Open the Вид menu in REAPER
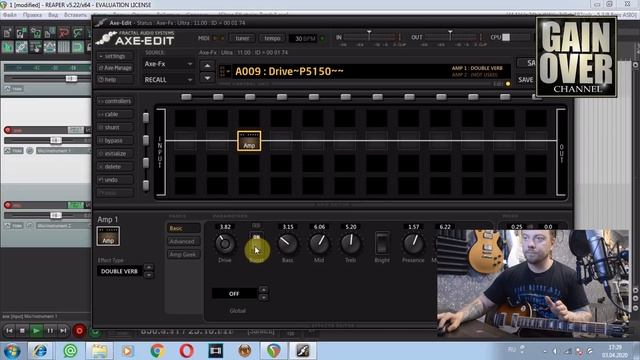This screenshot has height=360, width=640. (x=53, y=15)
